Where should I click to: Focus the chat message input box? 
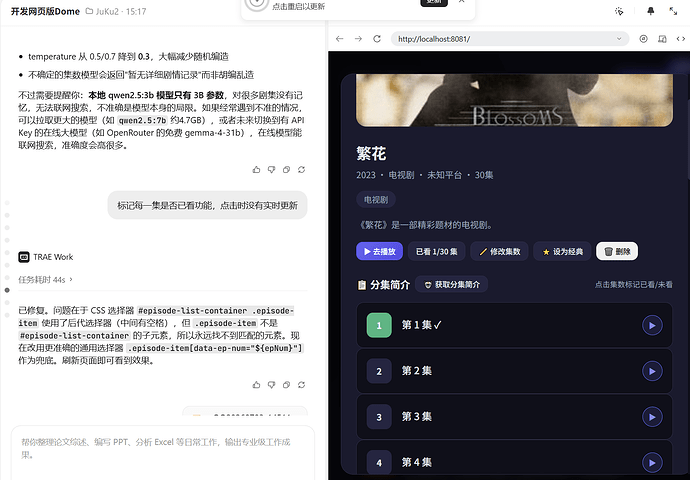click(x=163, y=452)
